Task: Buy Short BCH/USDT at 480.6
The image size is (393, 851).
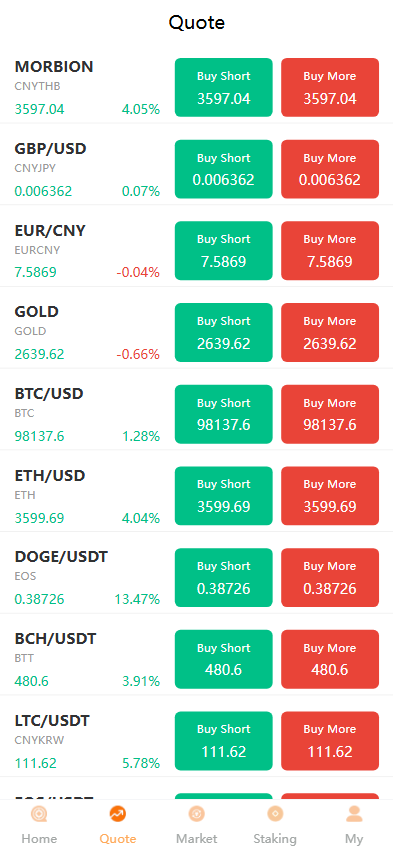Action: 224,659
